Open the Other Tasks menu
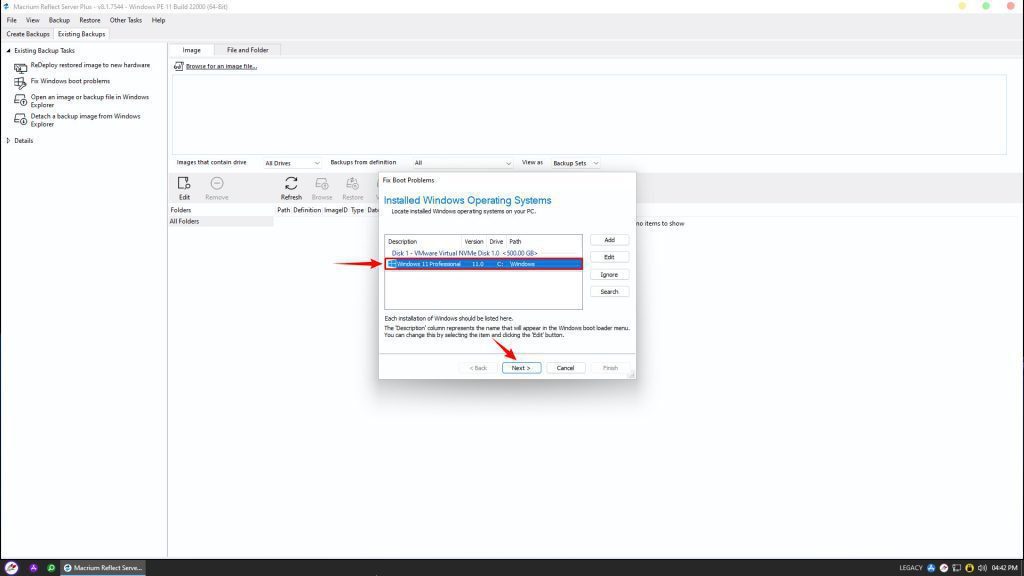The height and width of the screenshot is (576, 1024). click(x=125, y=20)
